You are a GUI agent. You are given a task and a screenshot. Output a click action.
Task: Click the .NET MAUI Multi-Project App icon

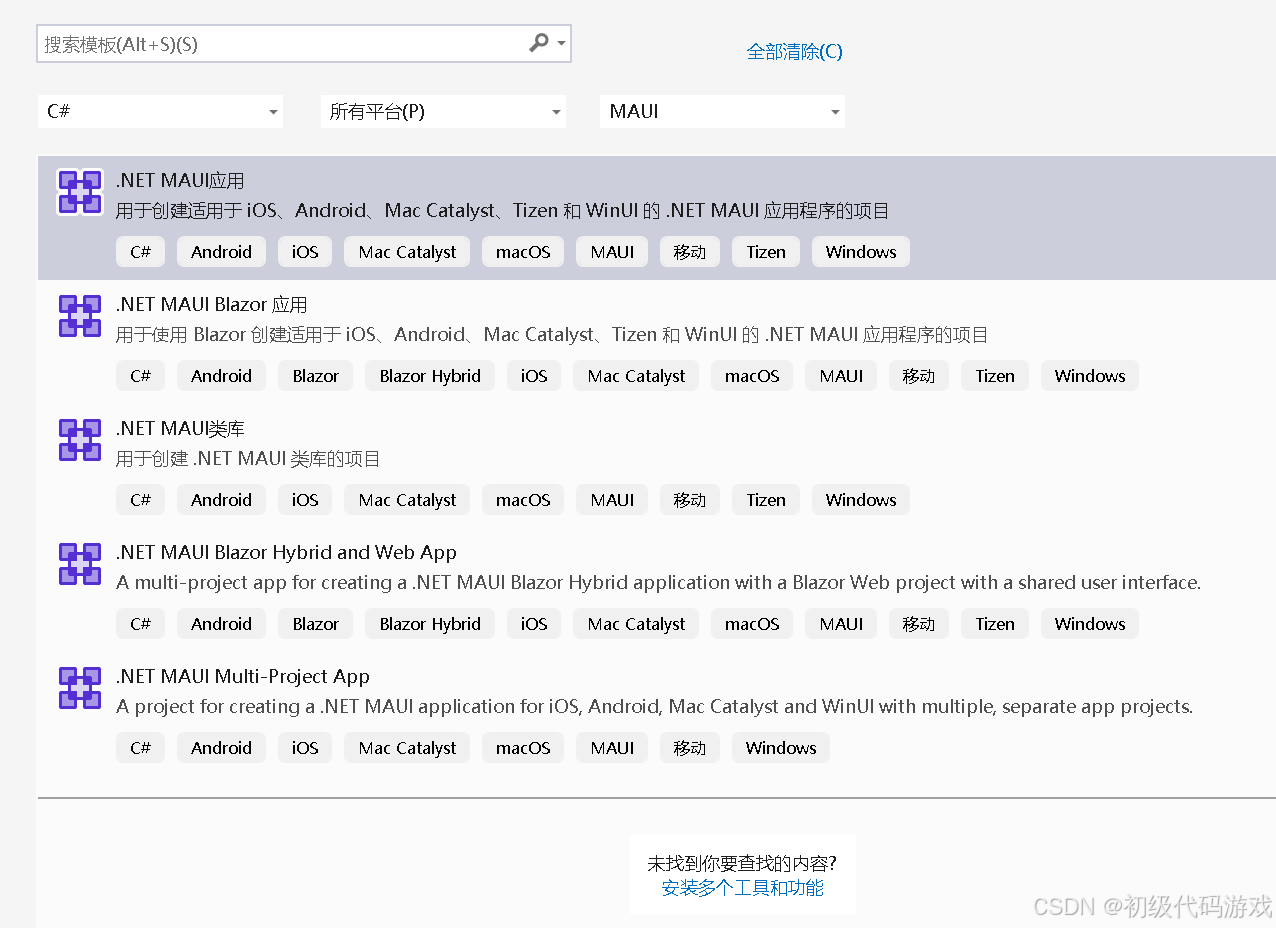click(80, 688)
